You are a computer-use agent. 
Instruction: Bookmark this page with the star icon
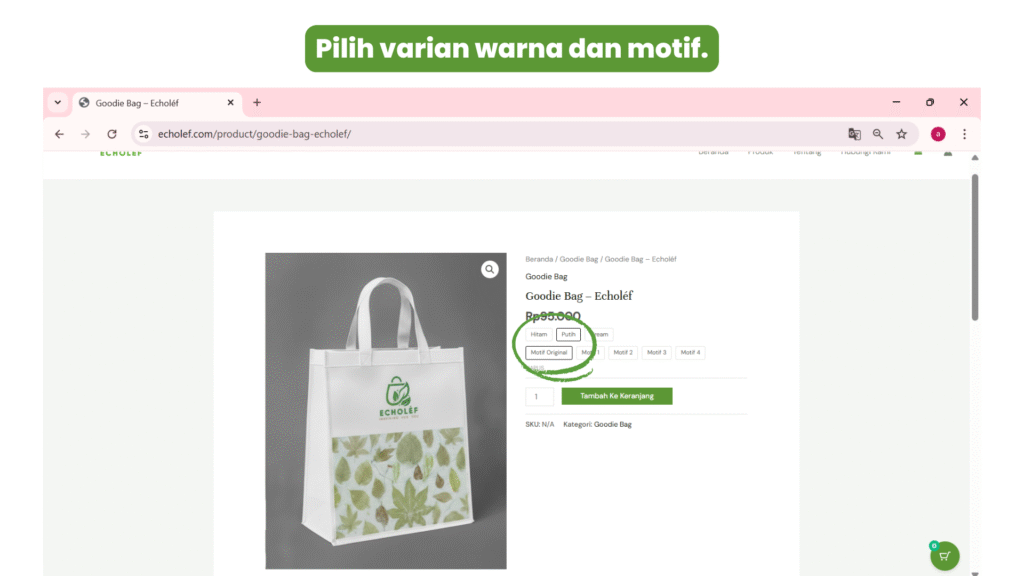click(x=901, y=134)
